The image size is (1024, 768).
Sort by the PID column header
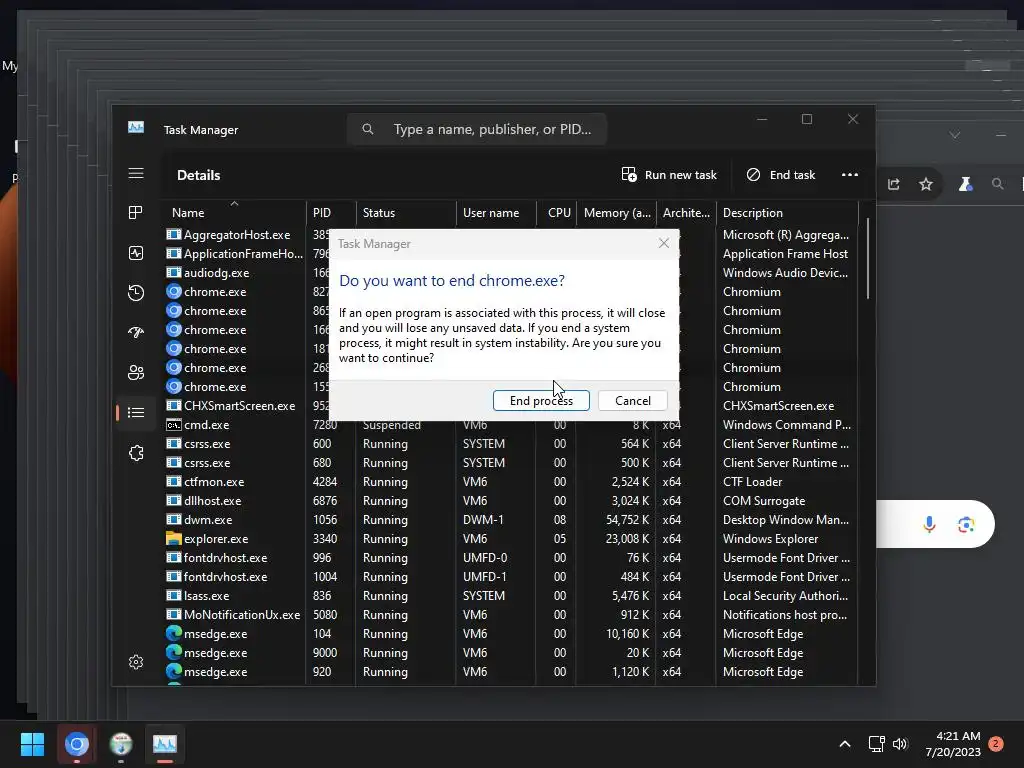click(x=330, y=212)
